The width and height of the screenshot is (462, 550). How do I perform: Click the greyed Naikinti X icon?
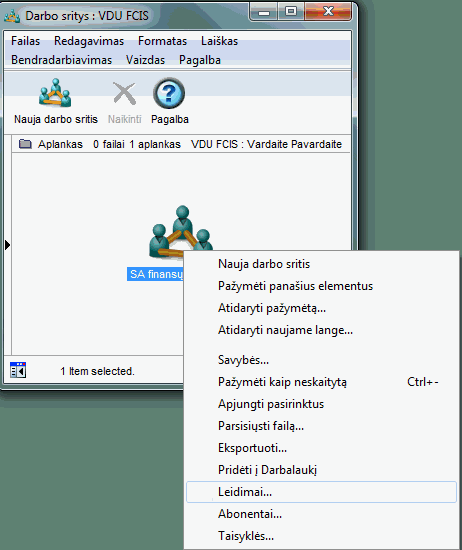pos(125,93)
